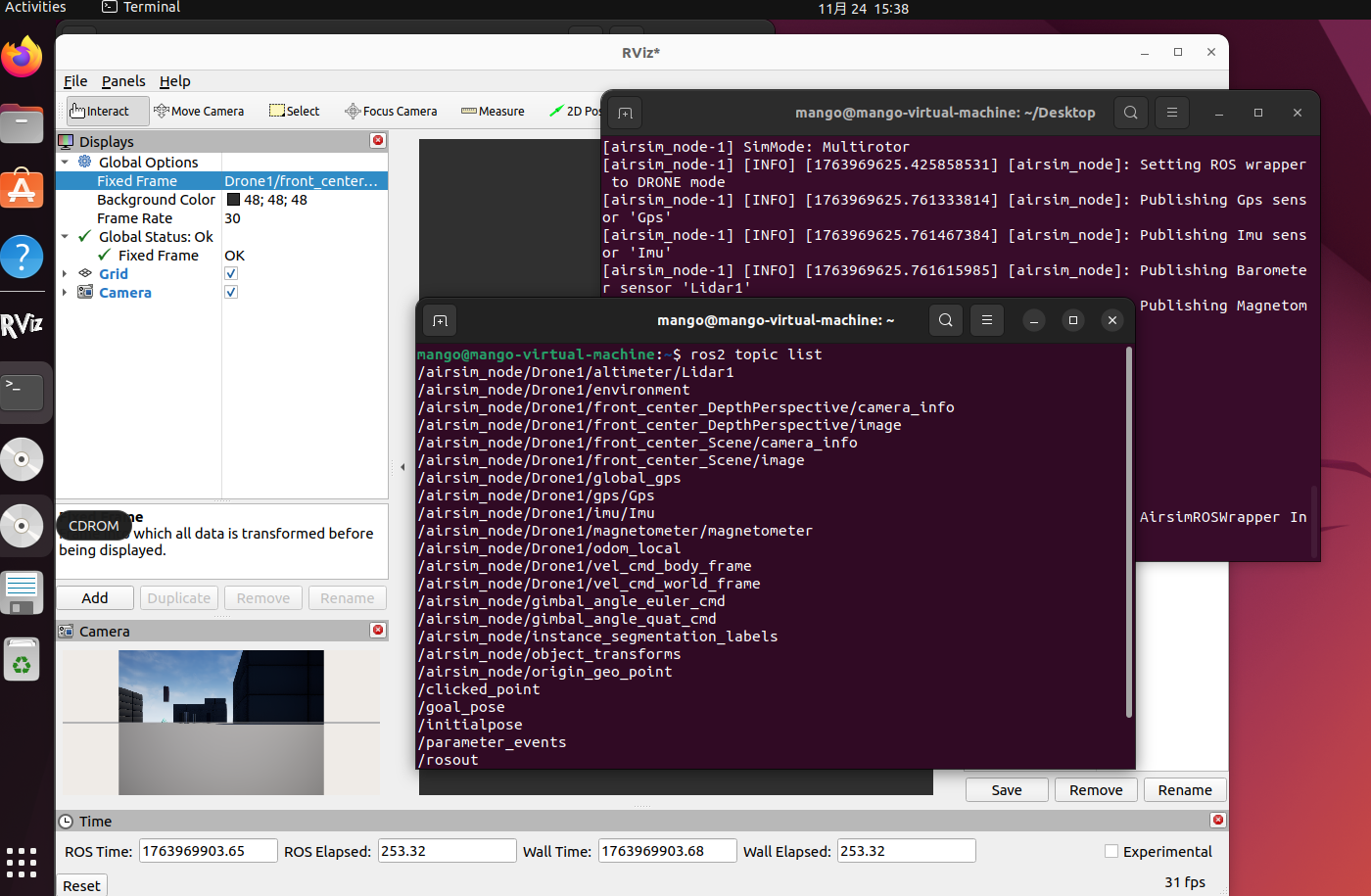Open the Terminal app menu in top bar
Screen dimensions: 1371x896
[x=141, y=8]
